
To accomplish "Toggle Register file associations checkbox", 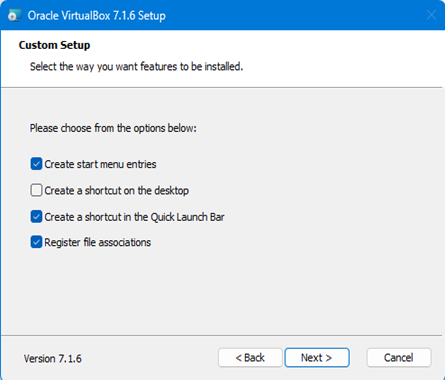I will 36,242.
